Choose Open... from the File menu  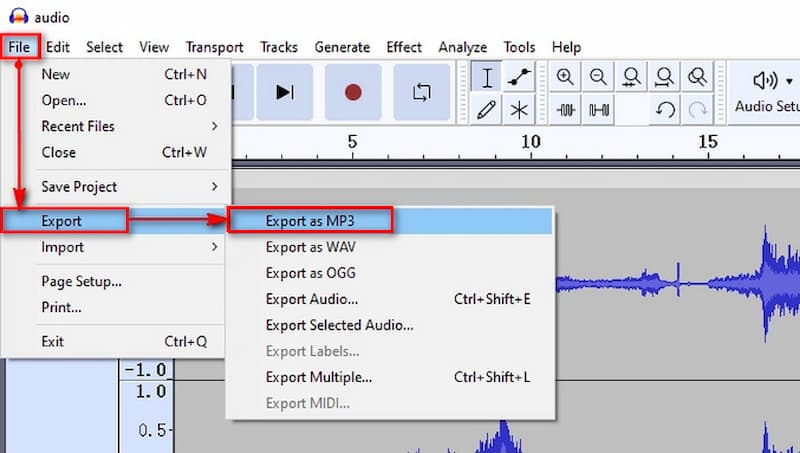point(116,100)
